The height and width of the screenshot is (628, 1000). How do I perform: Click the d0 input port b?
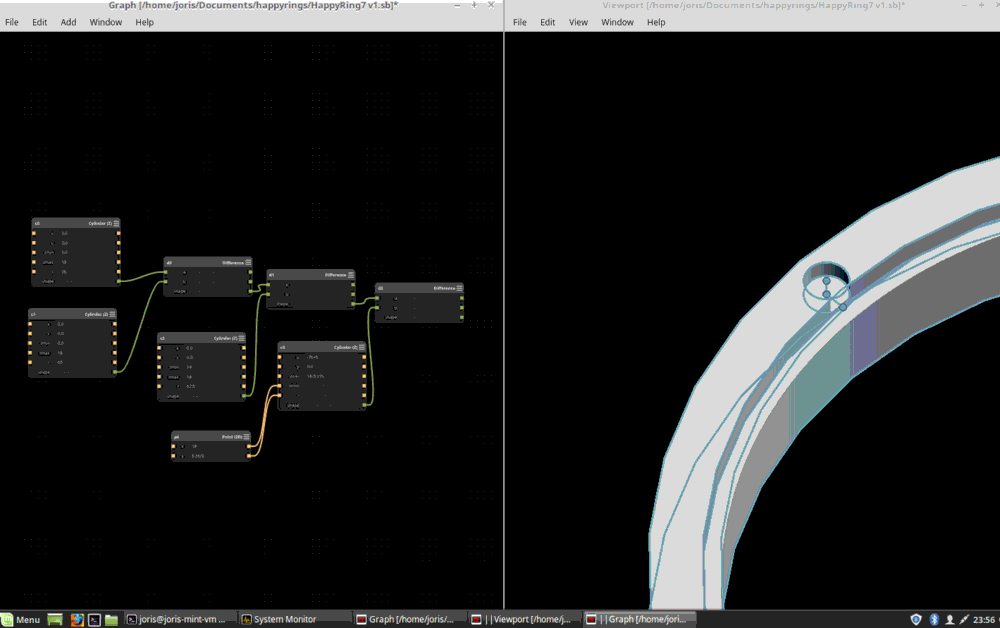166,281
